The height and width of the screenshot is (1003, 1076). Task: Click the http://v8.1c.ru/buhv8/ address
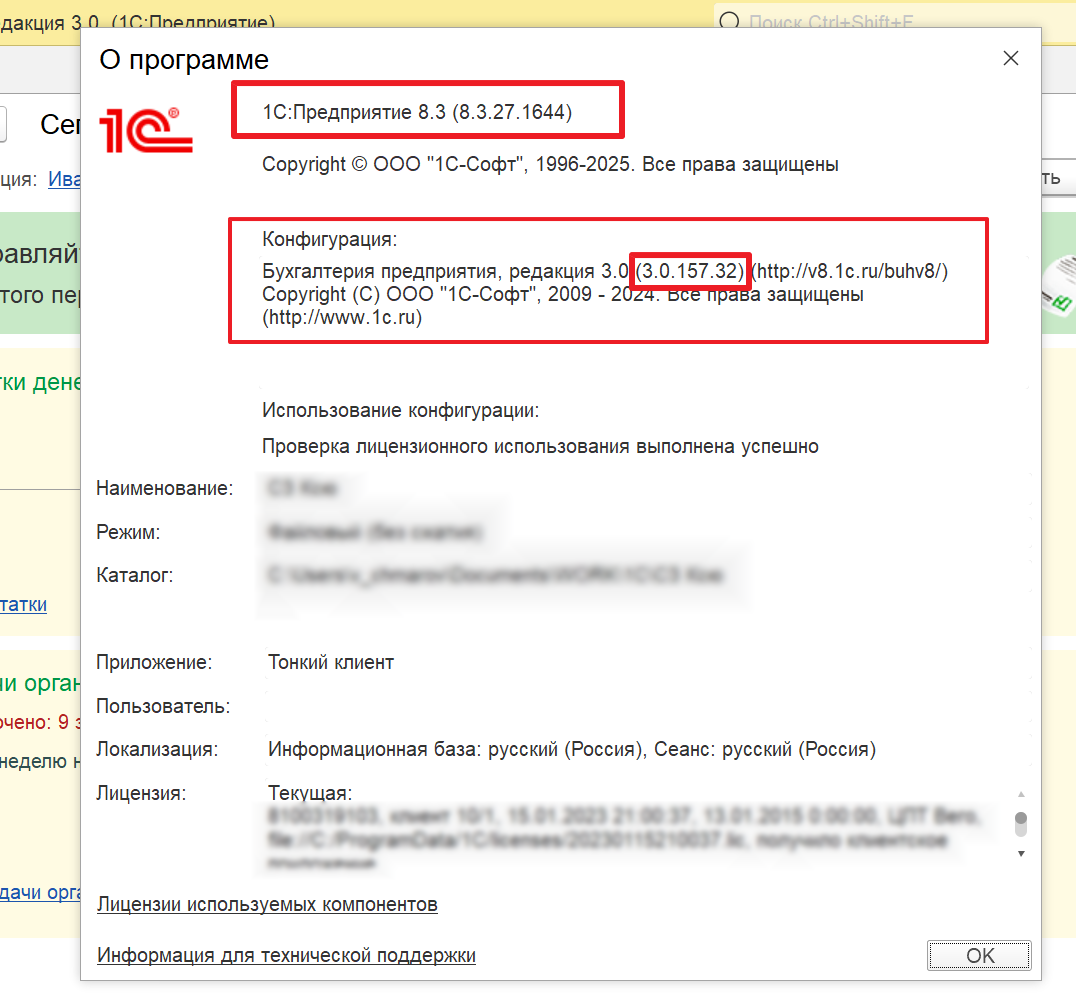(849, 271)
